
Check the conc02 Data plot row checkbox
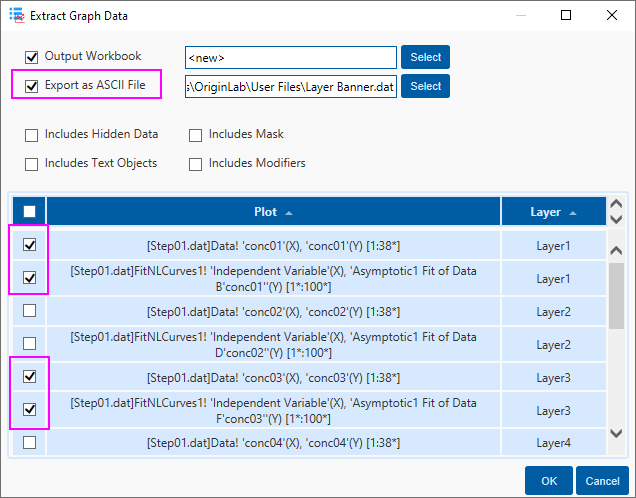[x=29, y=311]
